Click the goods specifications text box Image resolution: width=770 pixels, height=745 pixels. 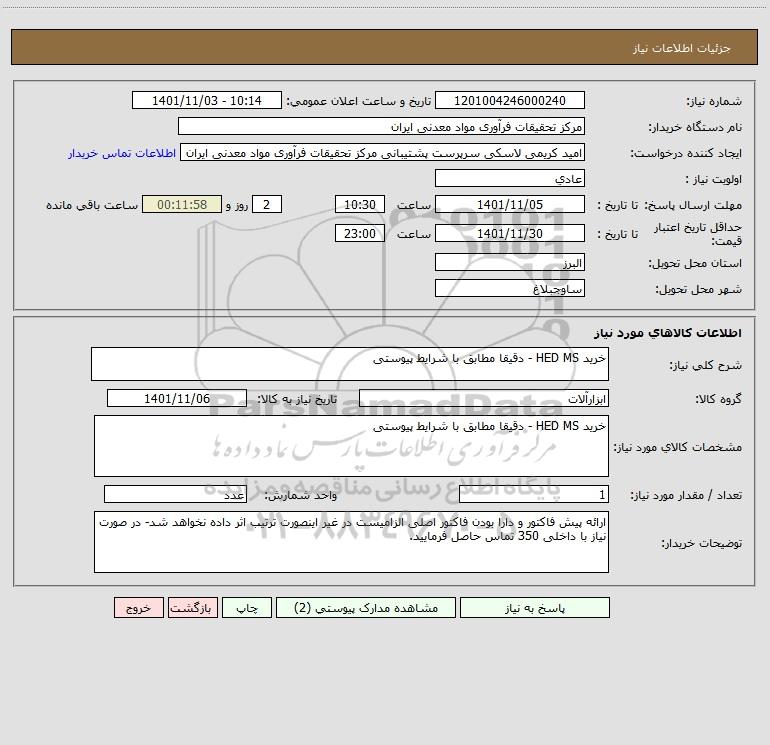tap(351, 446)
